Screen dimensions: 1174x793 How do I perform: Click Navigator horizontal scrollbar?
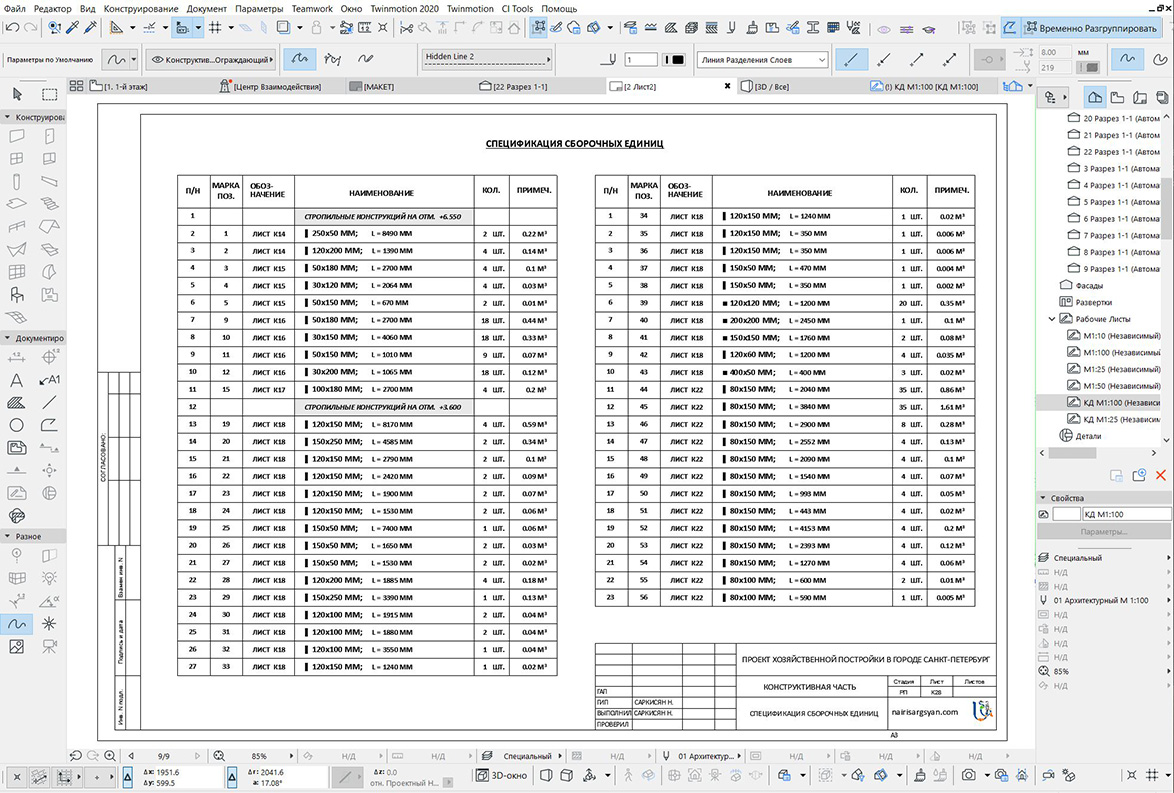(x=1071, y=453)
